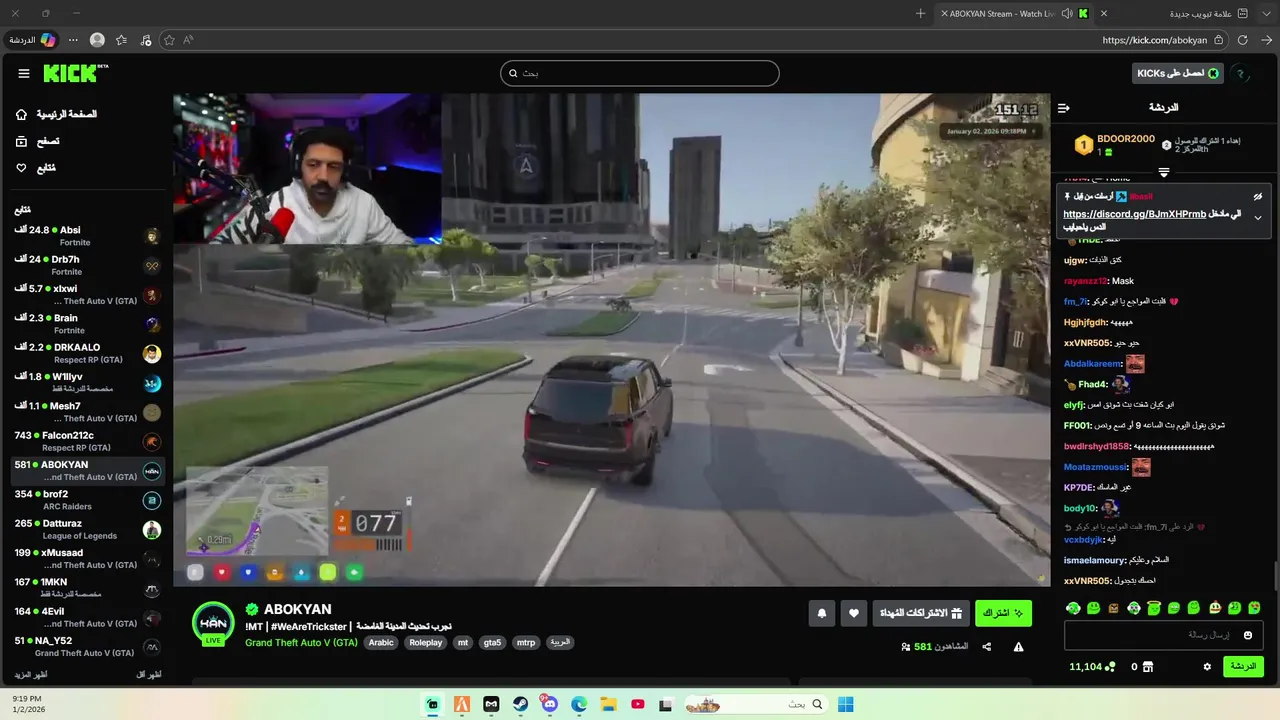Image resolution: width=1280 pixels, height=720 pixels.
Task: Click the green Chat send button
Action: coord(1243,667)
